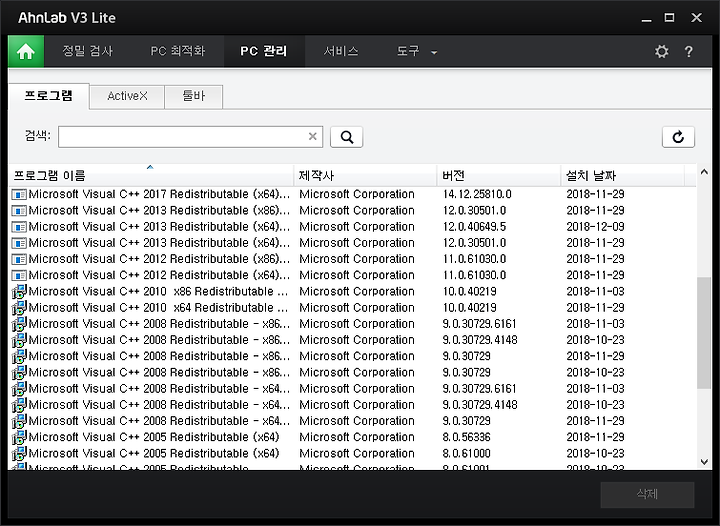Clear the search field with the X
720x526 pixels.
tap(313, 136)
